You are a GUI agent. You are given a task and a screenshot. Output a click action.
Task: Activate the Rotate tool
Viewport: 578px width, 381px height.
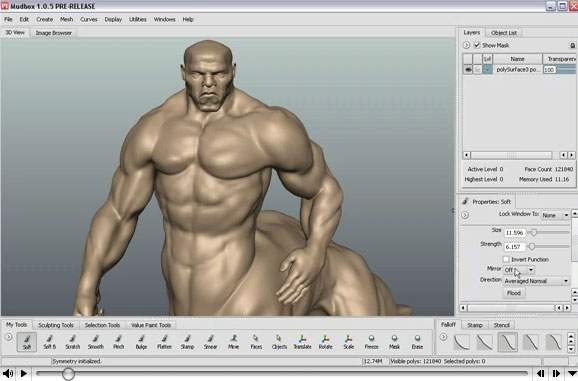tap(325, 342)
